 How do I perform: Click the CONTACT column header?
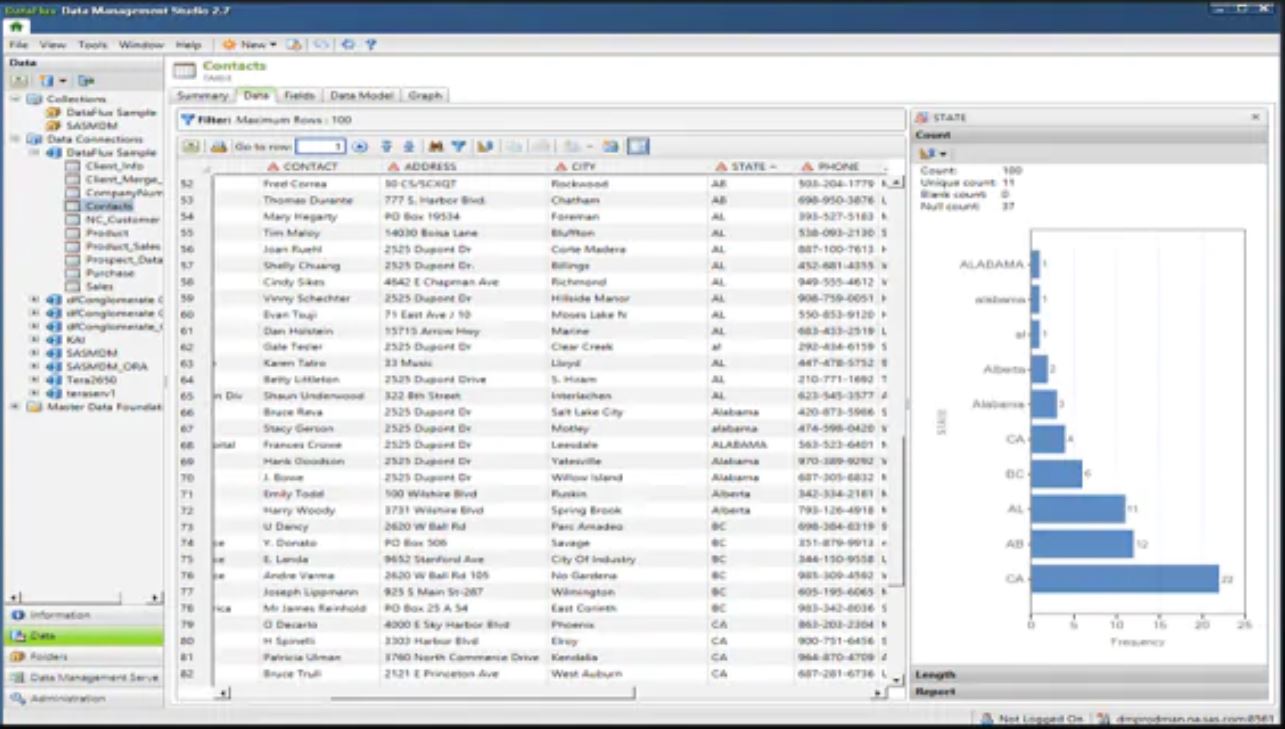pyautogui.click(x=310, y=167)
